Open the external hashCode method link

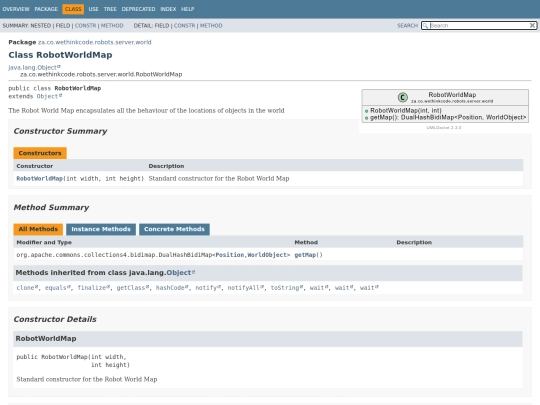(172, 288)
